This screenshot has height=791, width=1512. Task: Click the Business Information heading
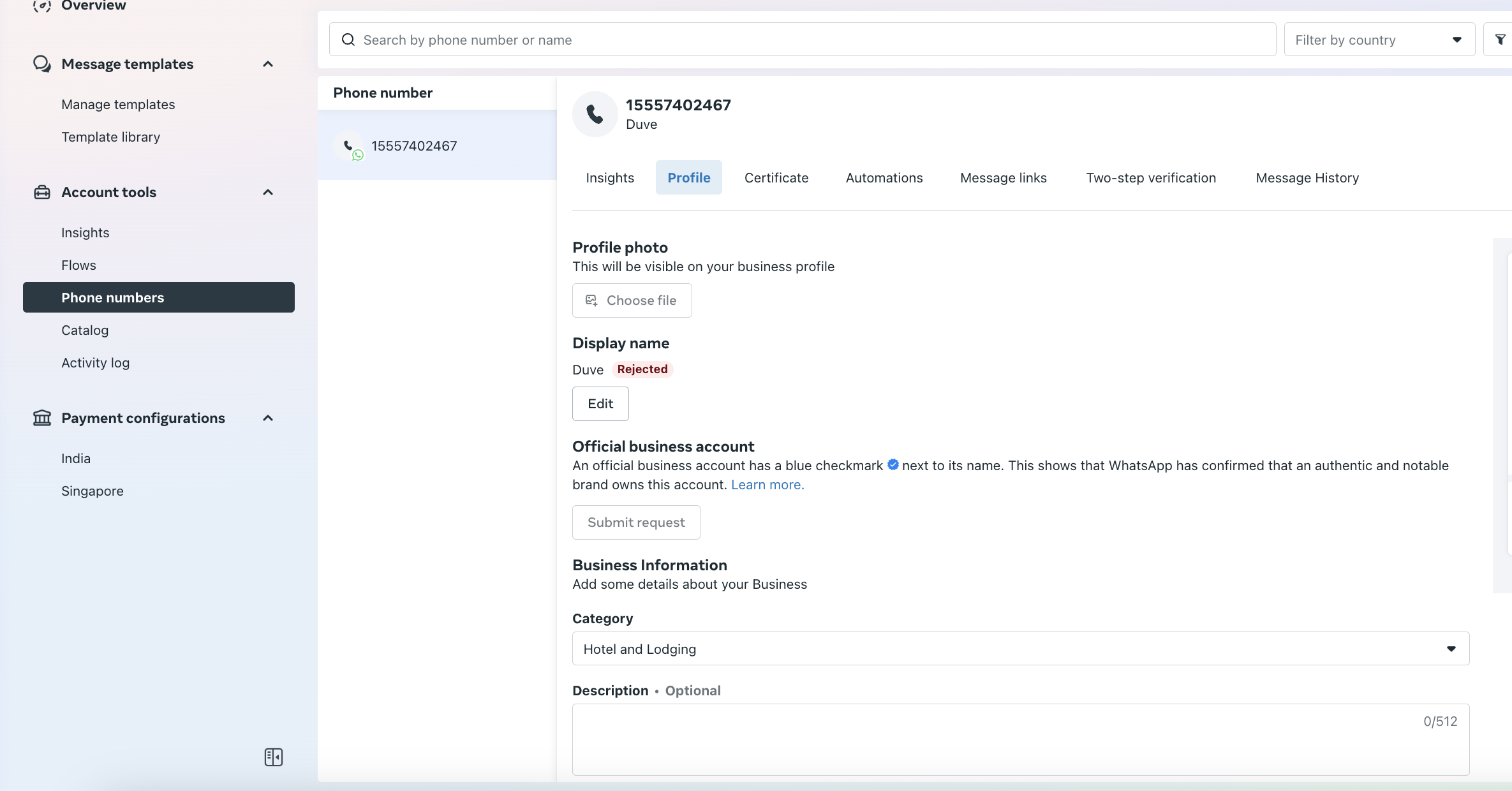point(649,565)
